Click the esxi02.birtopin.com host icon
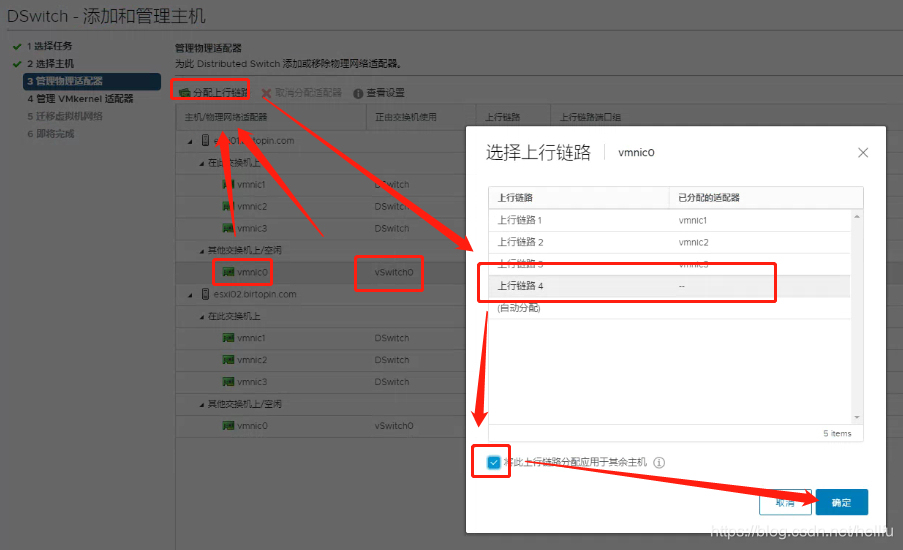 point(205,294)
